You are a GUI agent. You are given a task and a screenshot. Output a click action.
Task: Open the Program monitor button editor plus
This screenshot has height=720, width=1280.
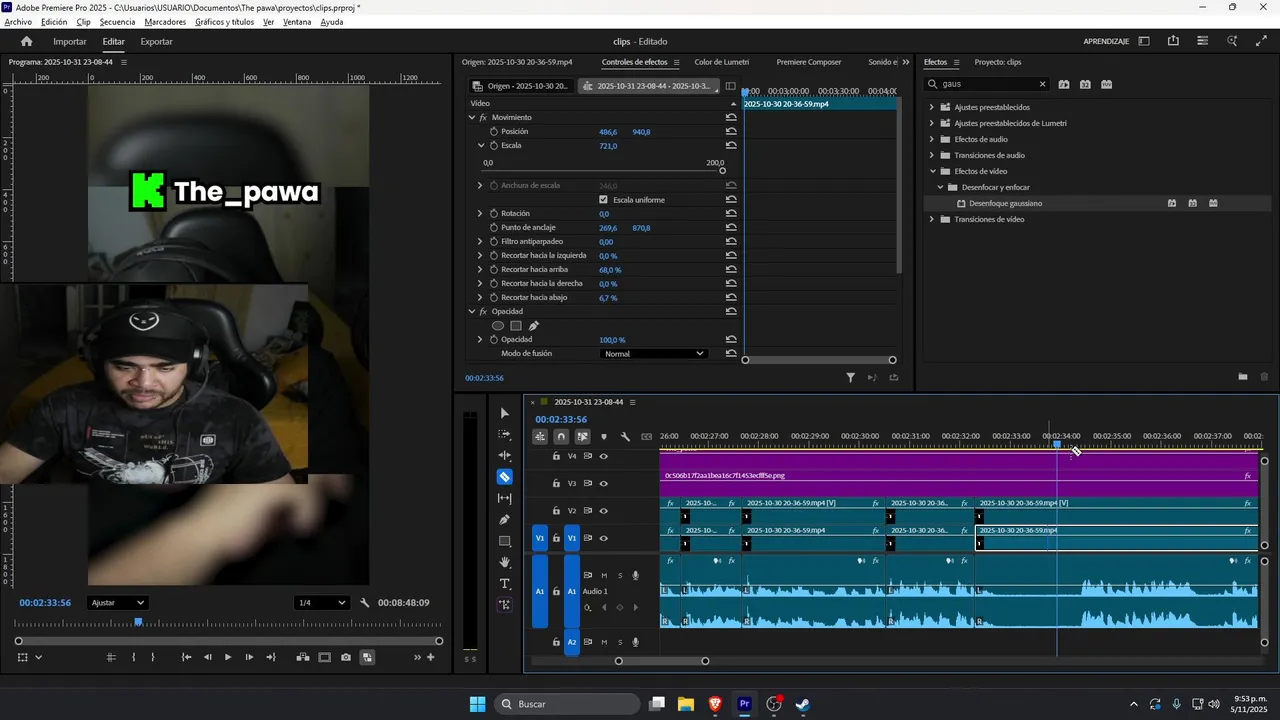pyautogui.click(x=431, y=657)
